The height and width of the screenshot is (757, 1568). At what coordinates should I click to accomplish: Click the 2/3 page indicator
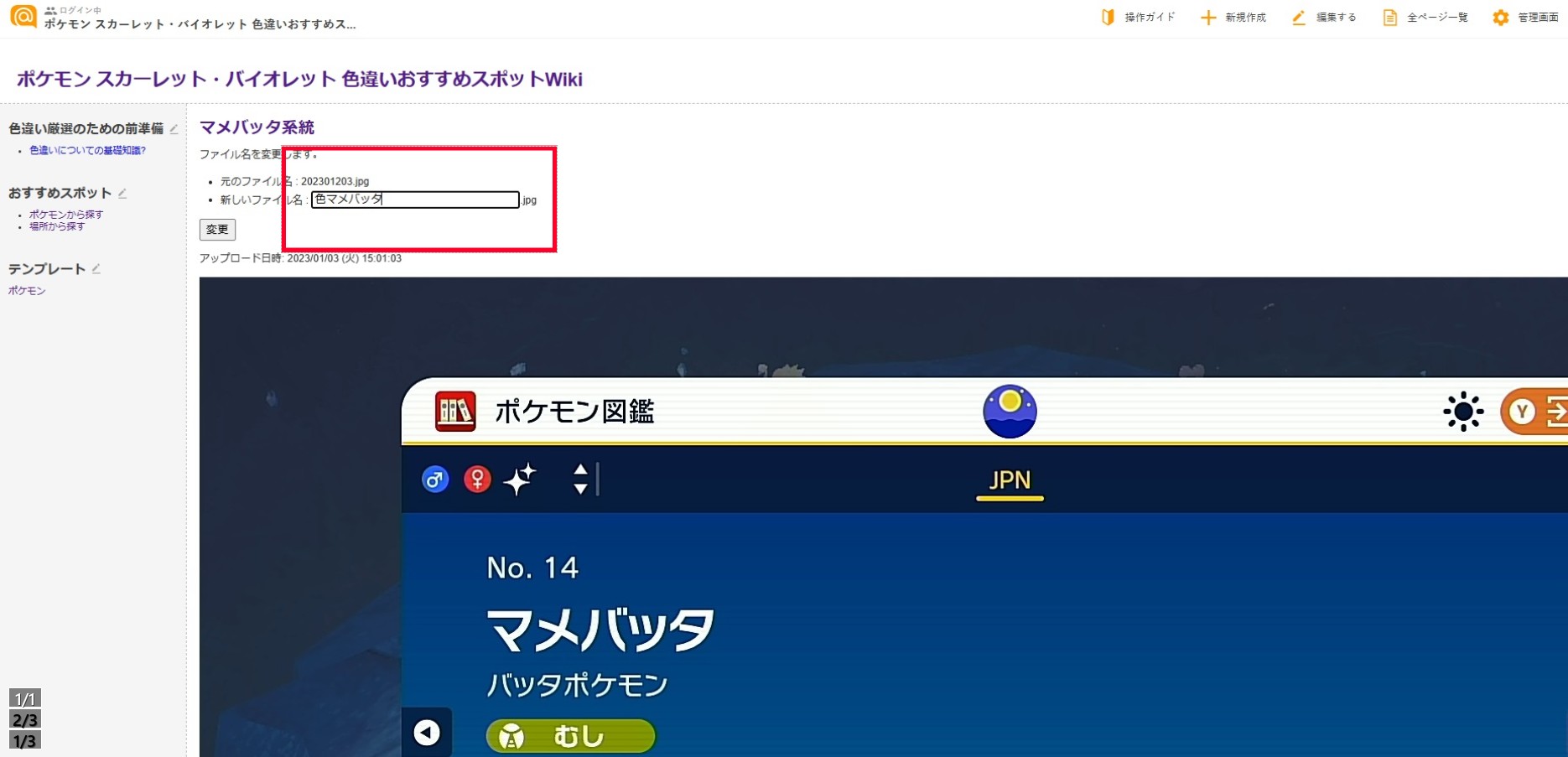[x=25, y=719]
